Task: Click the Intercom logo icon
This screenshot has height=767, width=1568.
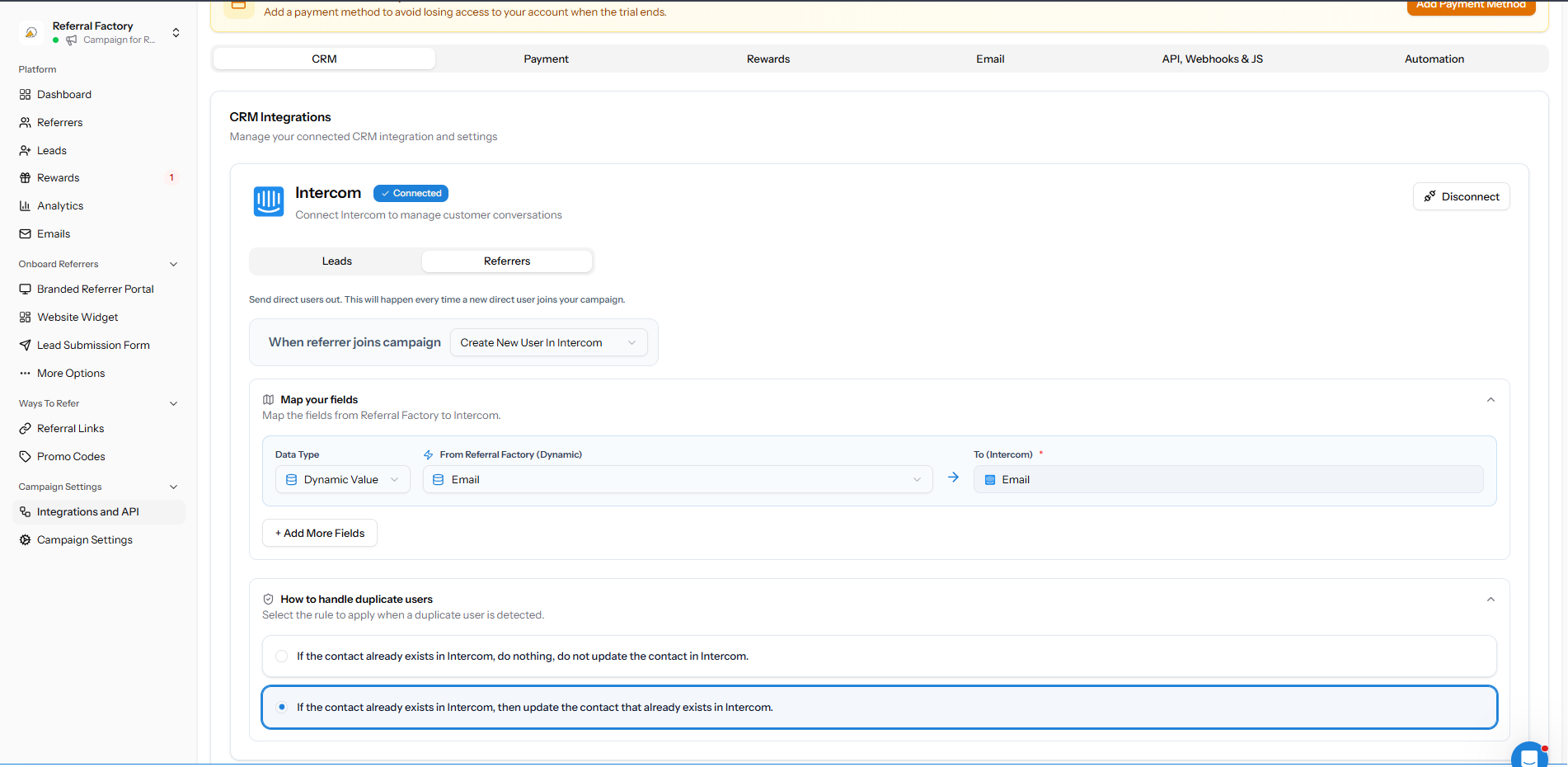Action: point(269,201)
